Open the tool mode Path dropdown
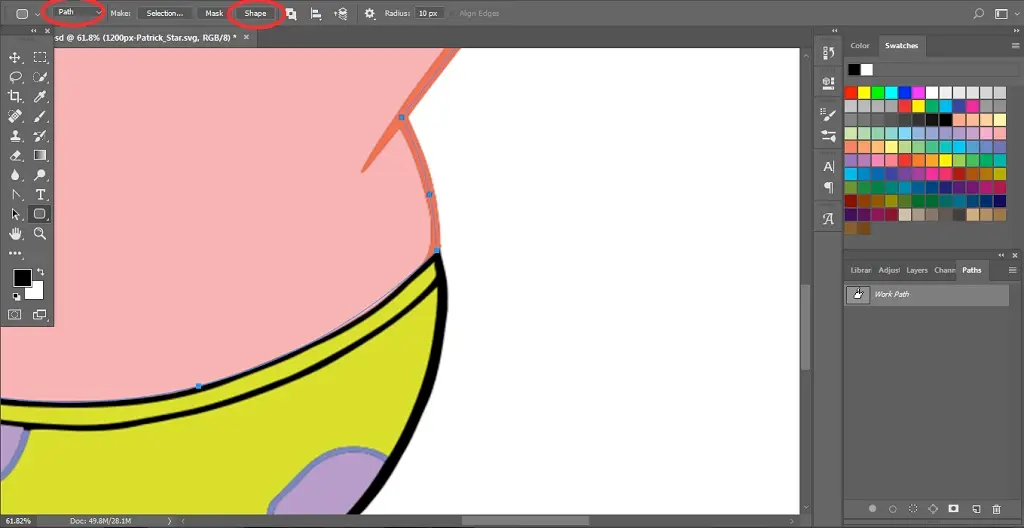The width and height of the screenshot is (1024, 528). pyautogui.click(x=77, y=12)
